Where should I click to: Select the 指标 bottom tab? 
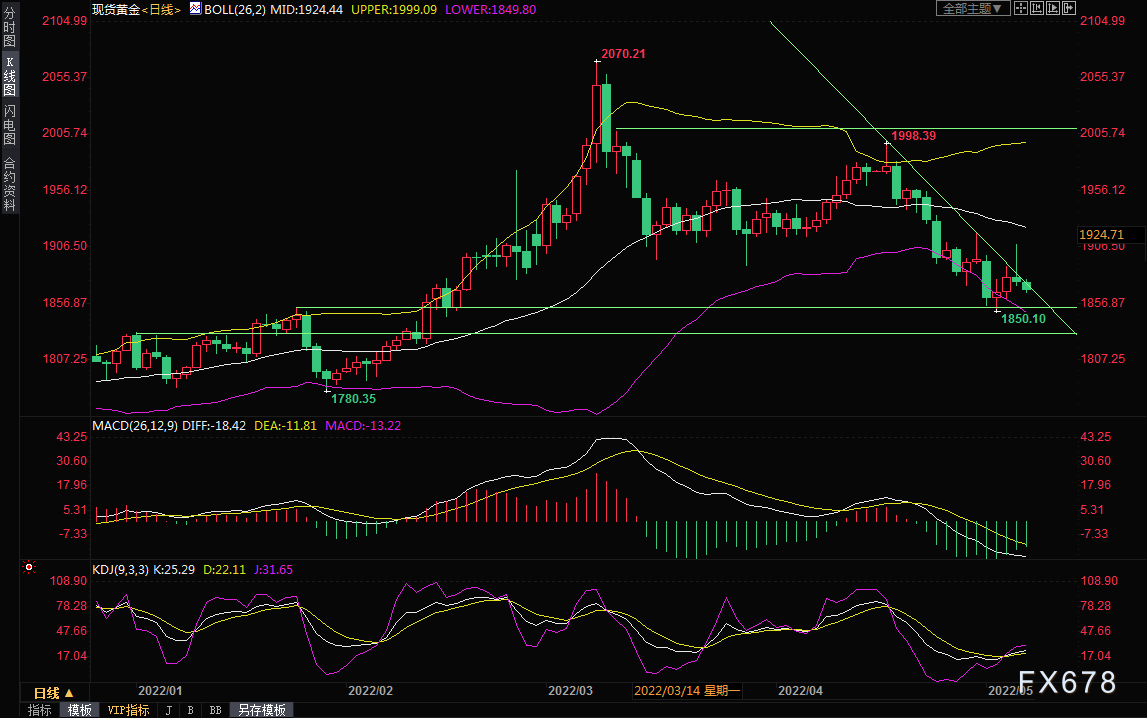pos(40,710)
